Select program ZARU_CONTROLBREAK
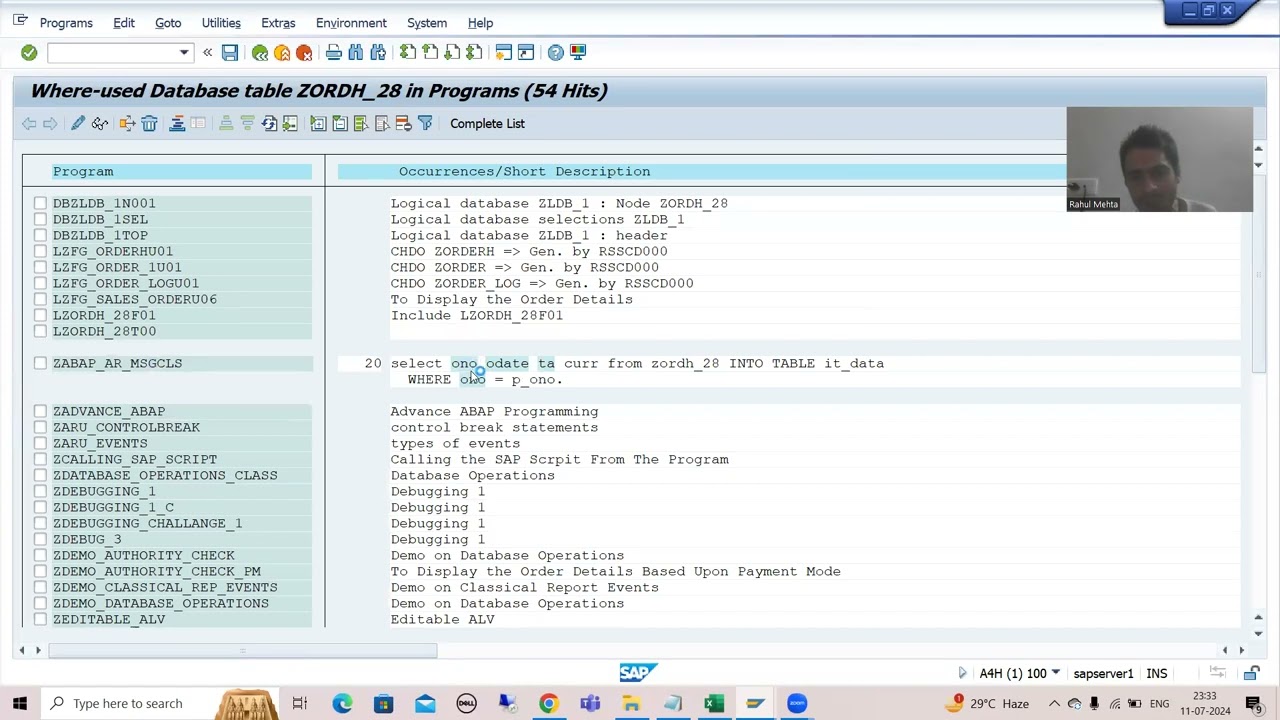Screen dimensions: 1280x720 tap(126, 427)
